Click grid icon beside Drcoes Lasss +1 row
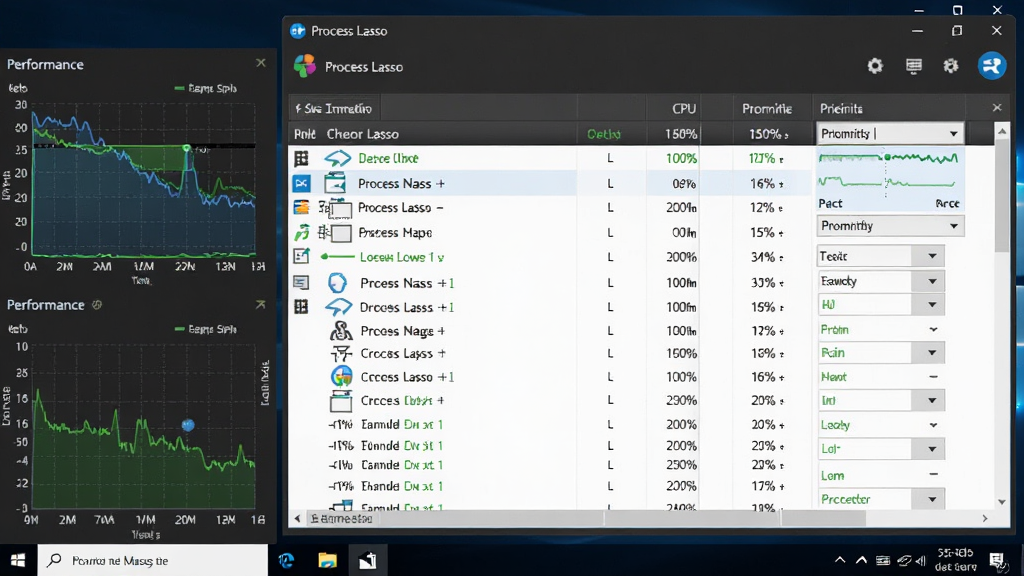This screenshot has width=1024, height=576. [x=301, y=306]
